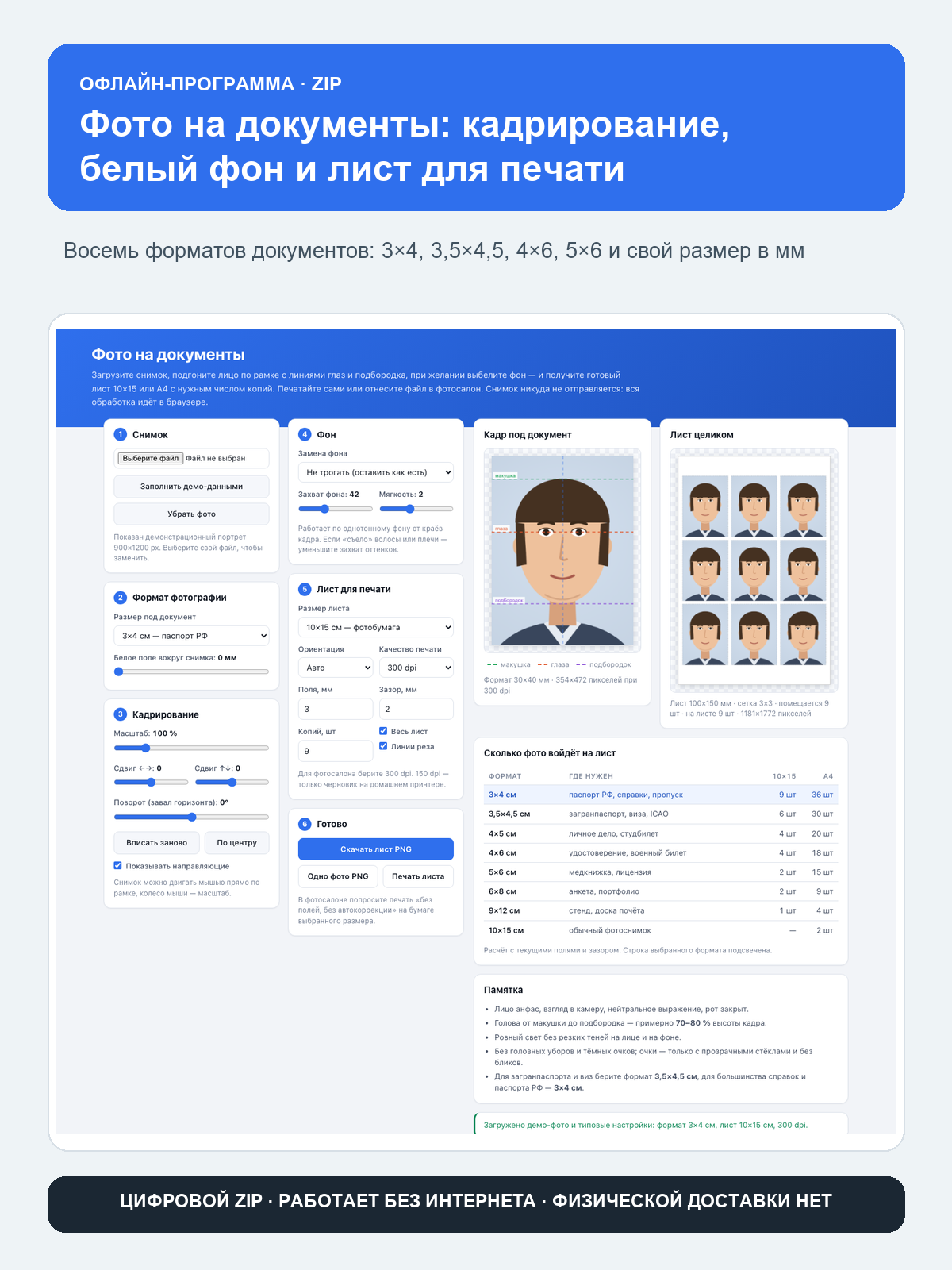Click the 'Печать листа' button
Image resolution: width=952 pixels, height=1270 pixels.
tap(418, 876)
